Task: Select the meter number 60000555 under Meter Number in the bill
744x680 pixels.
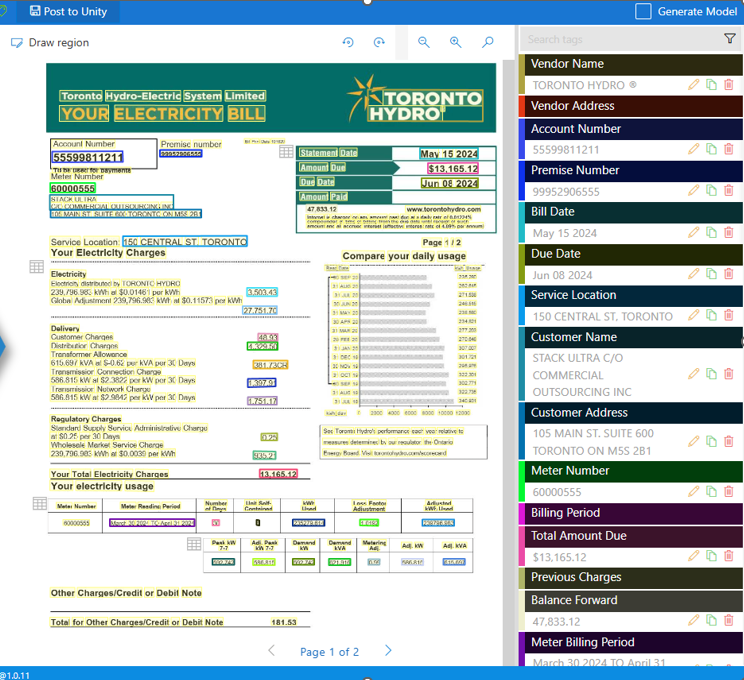Action: [x=73, y=188]
